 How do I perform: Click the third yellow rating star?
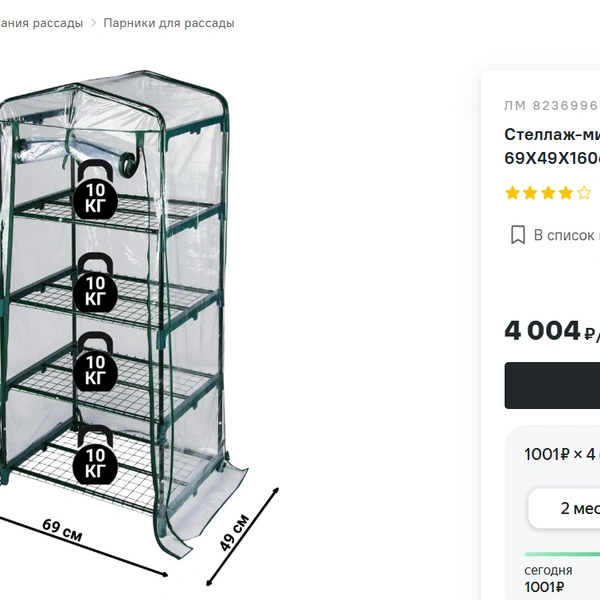click(x=548, y=193)
